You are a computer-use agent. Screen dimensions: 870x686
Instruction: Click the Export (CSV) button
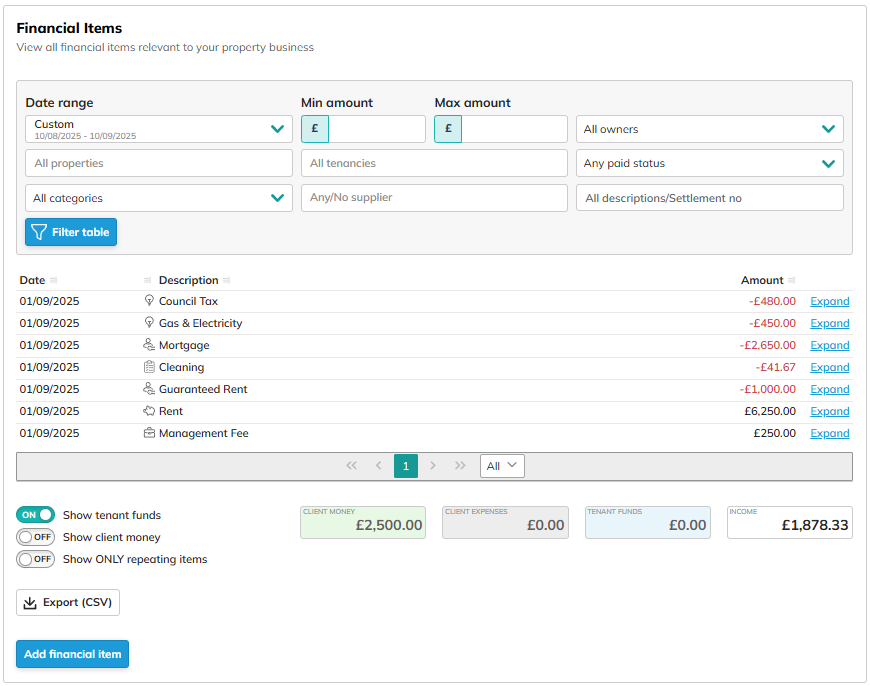point(68,603)
